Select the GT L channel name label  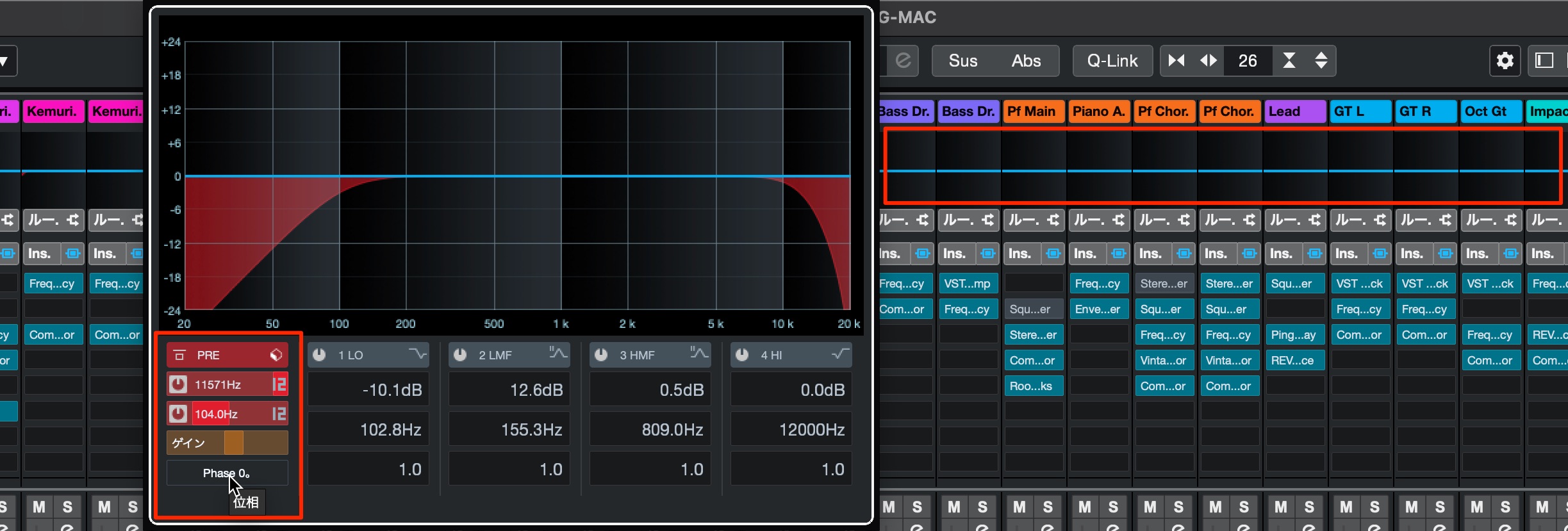pyautogui.click(x=1360, y=111)
